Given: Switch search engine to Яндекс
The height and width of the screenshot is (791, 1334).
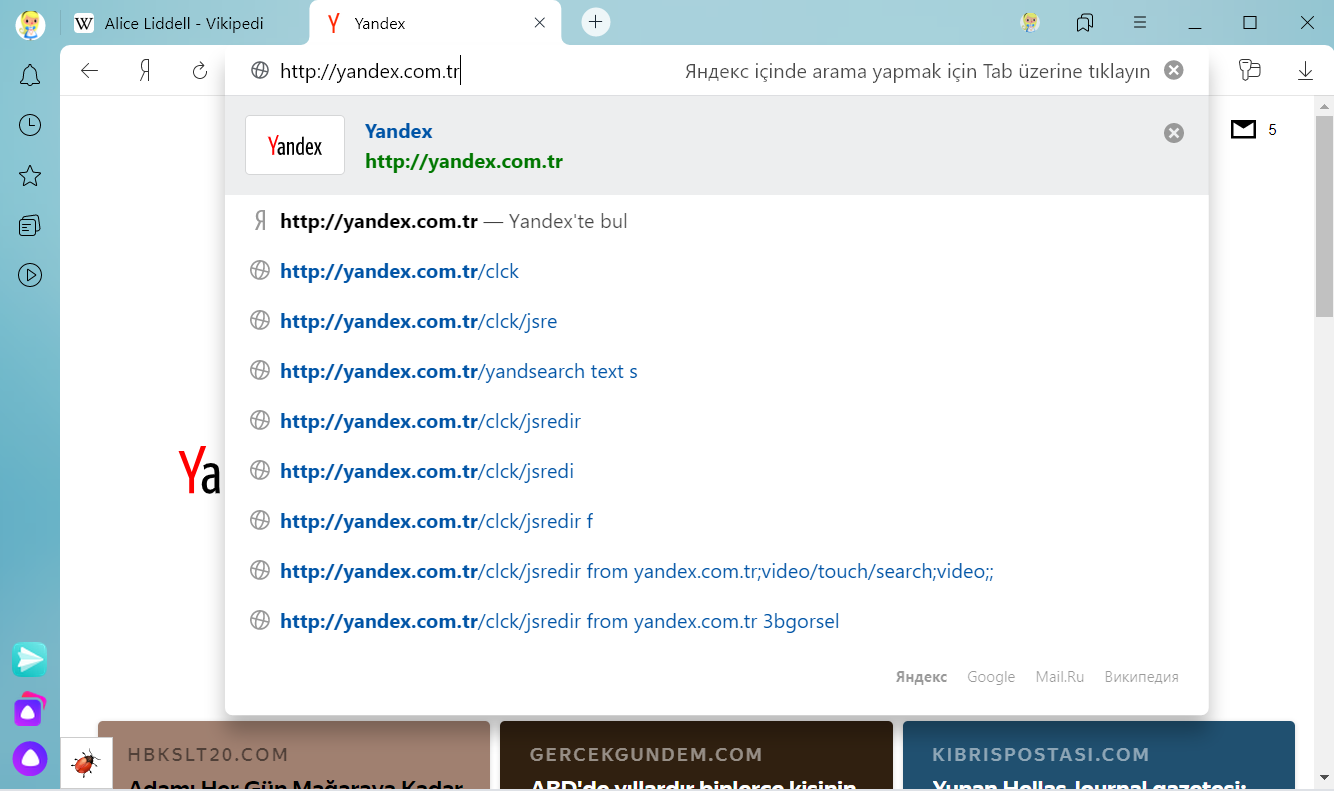Looking at the screenshot, I should coord(921,677).
